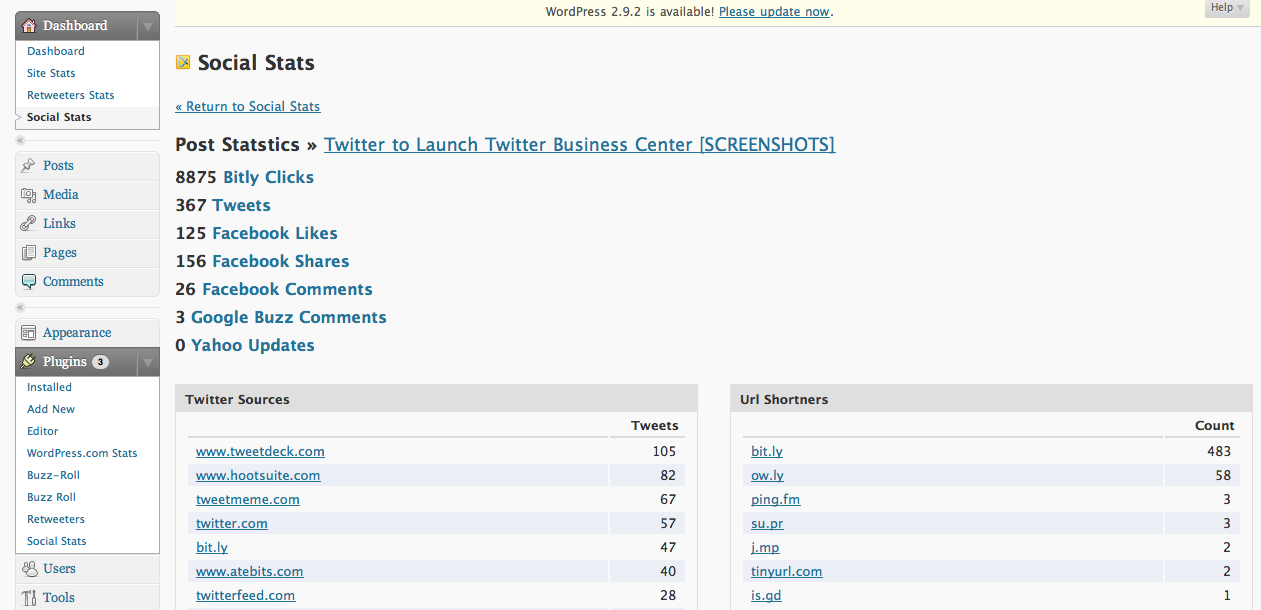Open the Comments menu
Image resolution: width=1261 pixels, height=610 pixels.
coord(73,282)
